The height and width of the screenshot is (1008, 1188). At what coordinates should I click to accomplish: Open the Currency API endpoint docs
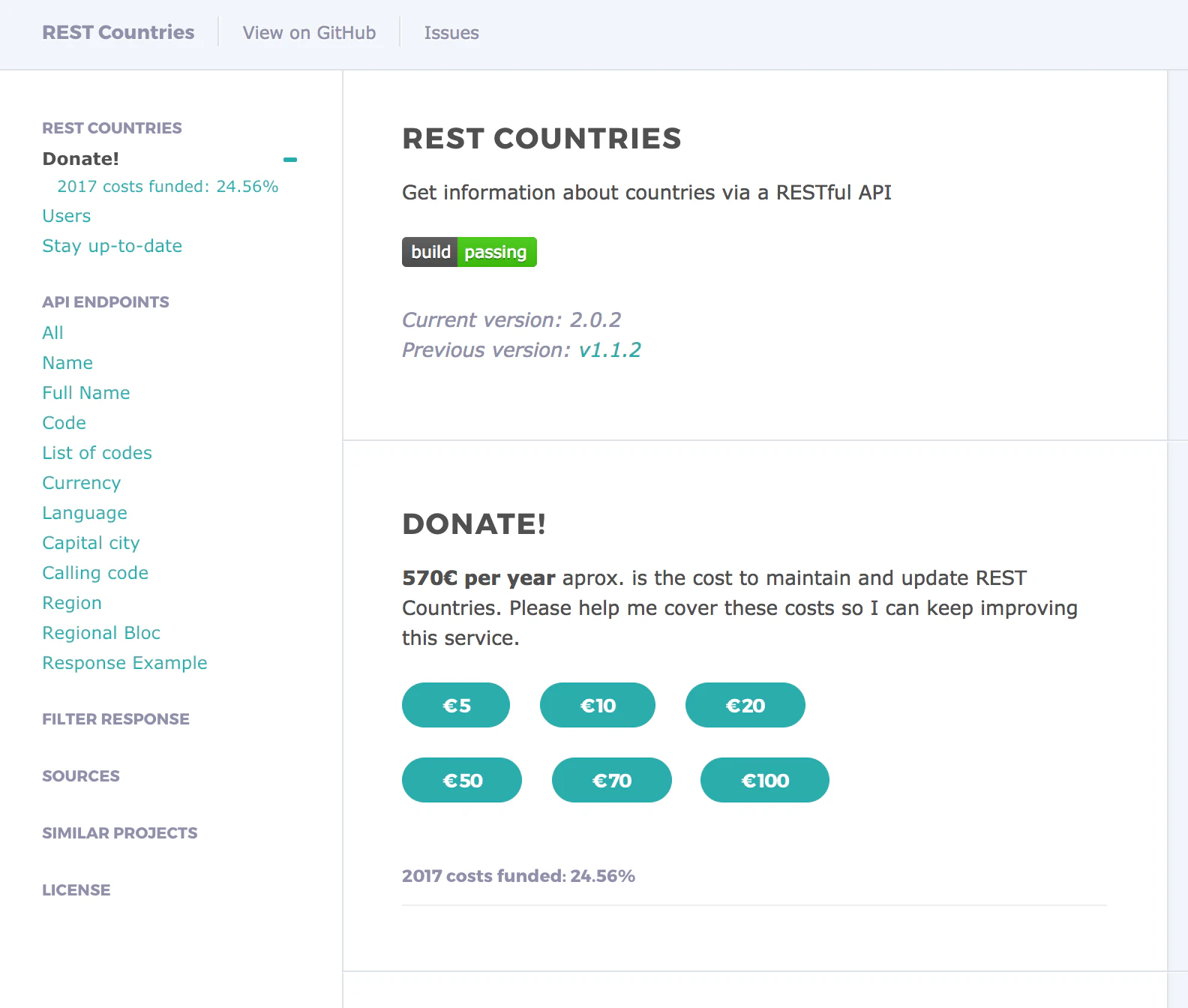(x=81, y=483)
